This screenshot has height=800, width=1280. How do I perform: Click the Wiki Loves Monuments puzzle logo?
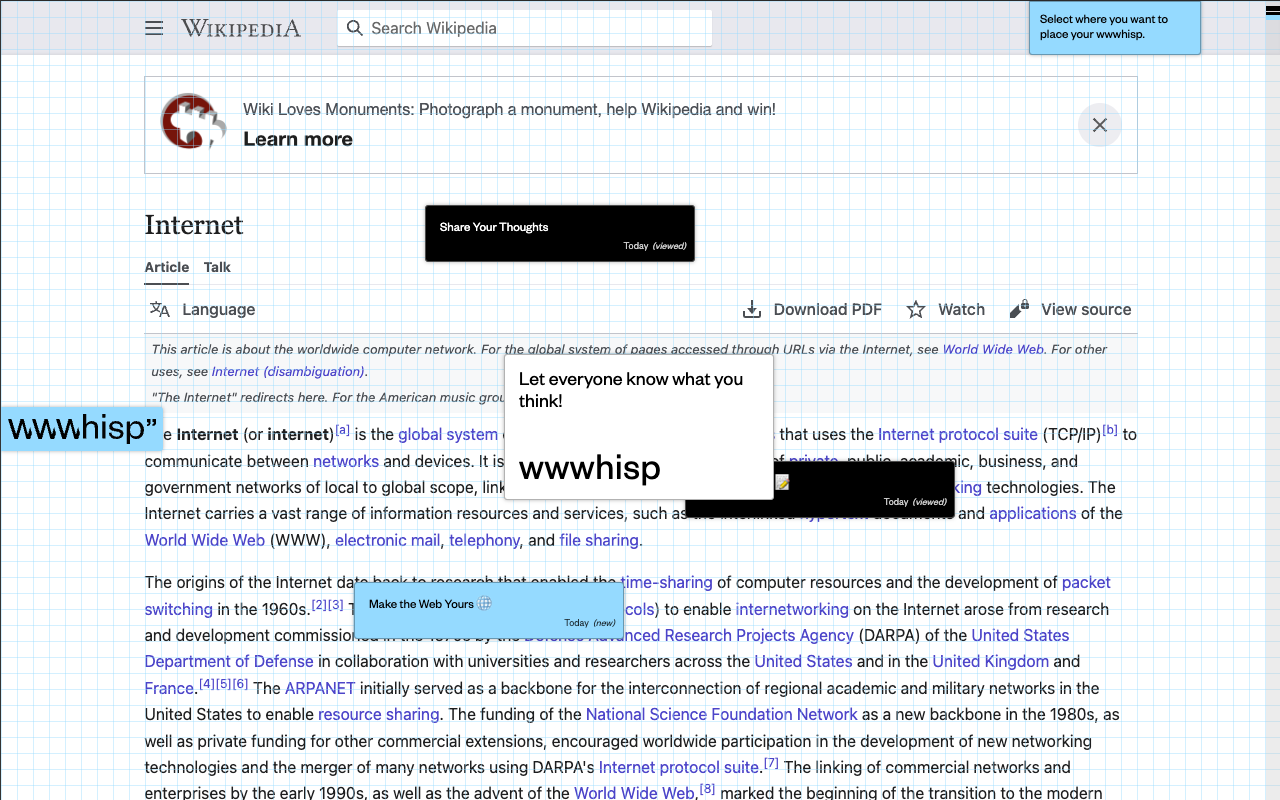pyautogui.click(x=193, y=122)
